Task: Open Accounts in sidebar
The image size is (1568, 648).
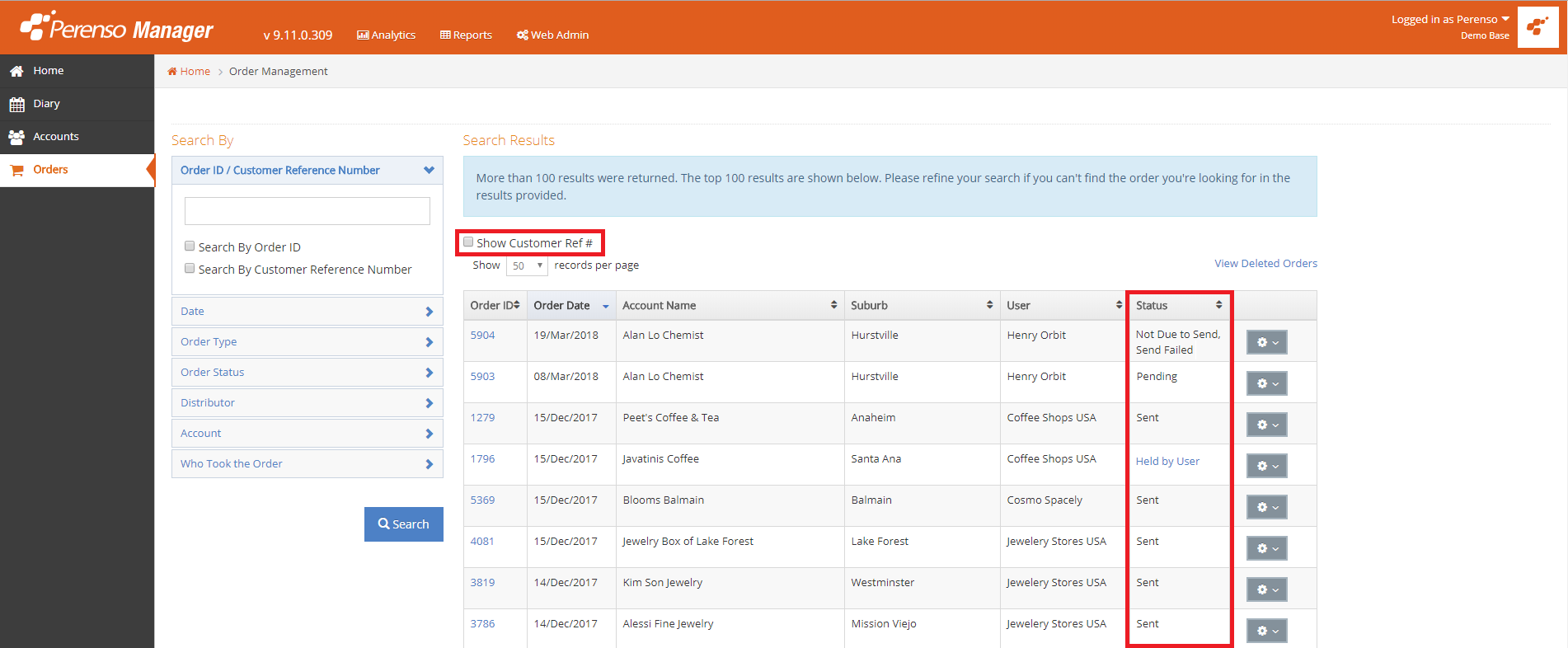Action: tap(77, 137)
